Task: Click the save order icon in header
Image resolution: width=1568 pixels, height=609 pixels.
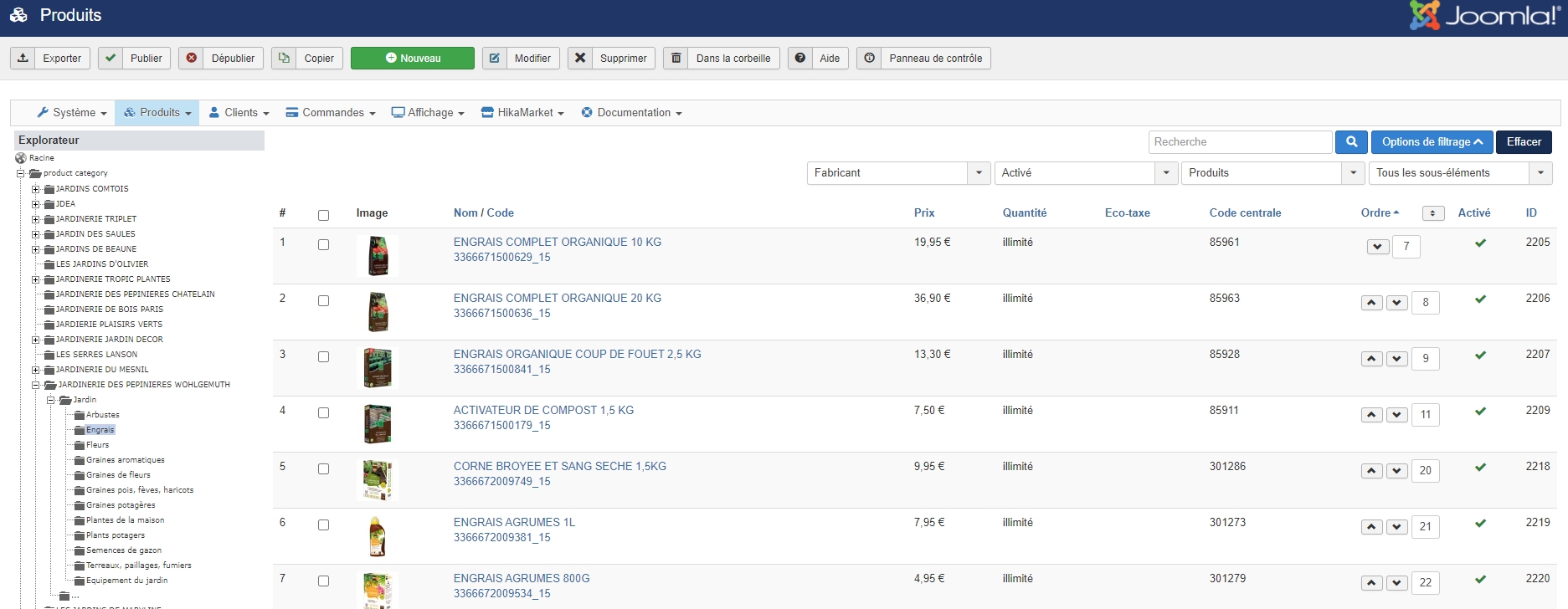Action: coord(1433,213)
